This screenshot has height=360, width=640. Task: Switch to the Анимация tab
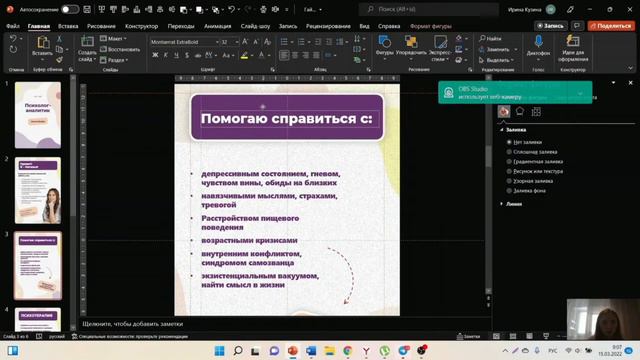click(218, 26)
